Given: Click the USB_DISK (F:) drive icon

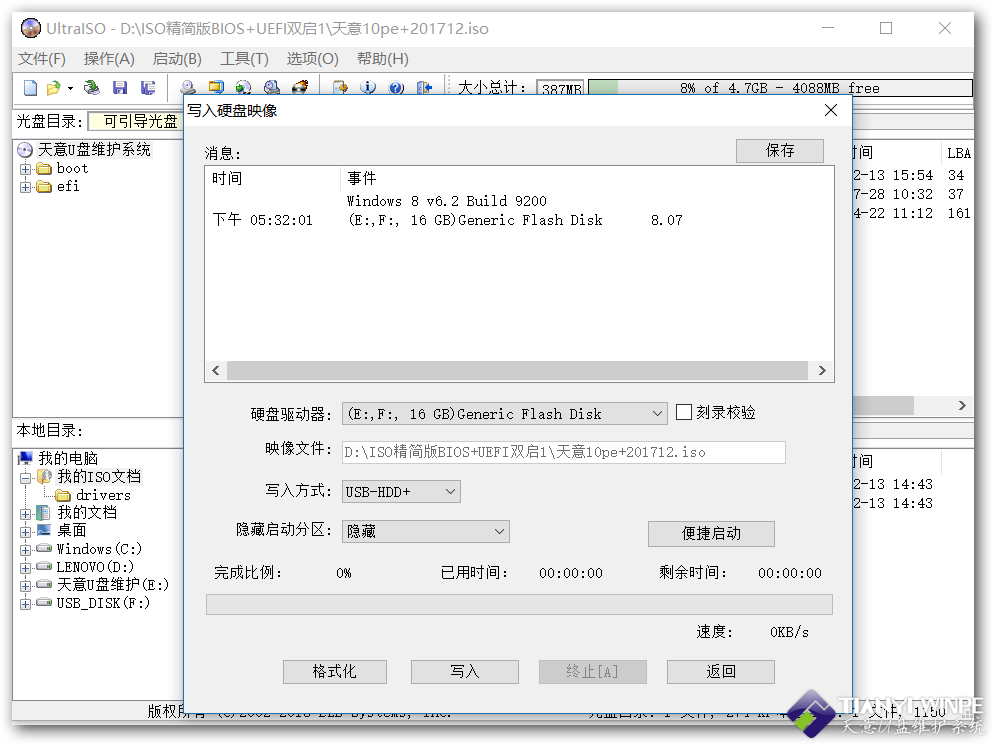Looking at the screenshot, I should pyautogui.click(x=44, y=602).
